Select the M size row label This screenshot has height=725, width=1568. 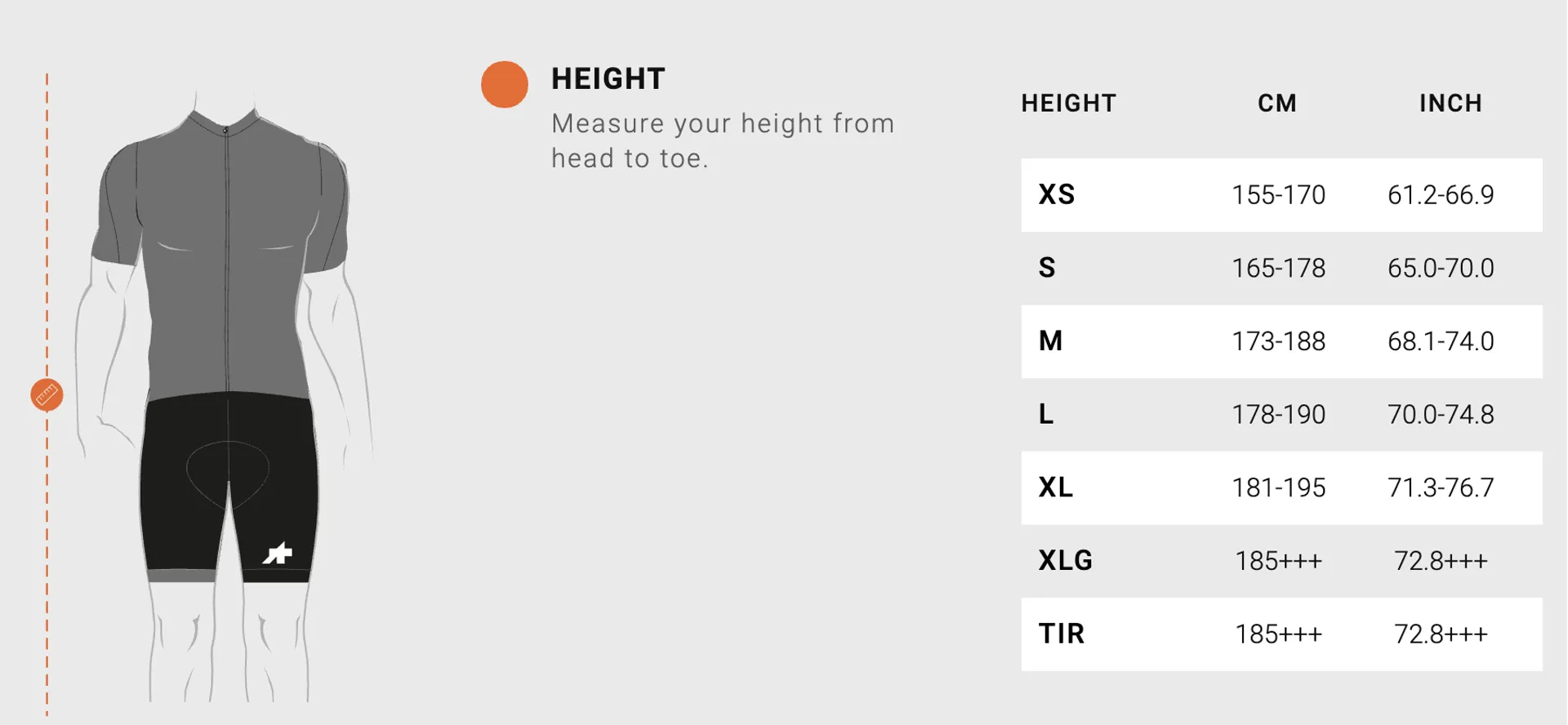pyautogui.click(x=1051, y=341)
